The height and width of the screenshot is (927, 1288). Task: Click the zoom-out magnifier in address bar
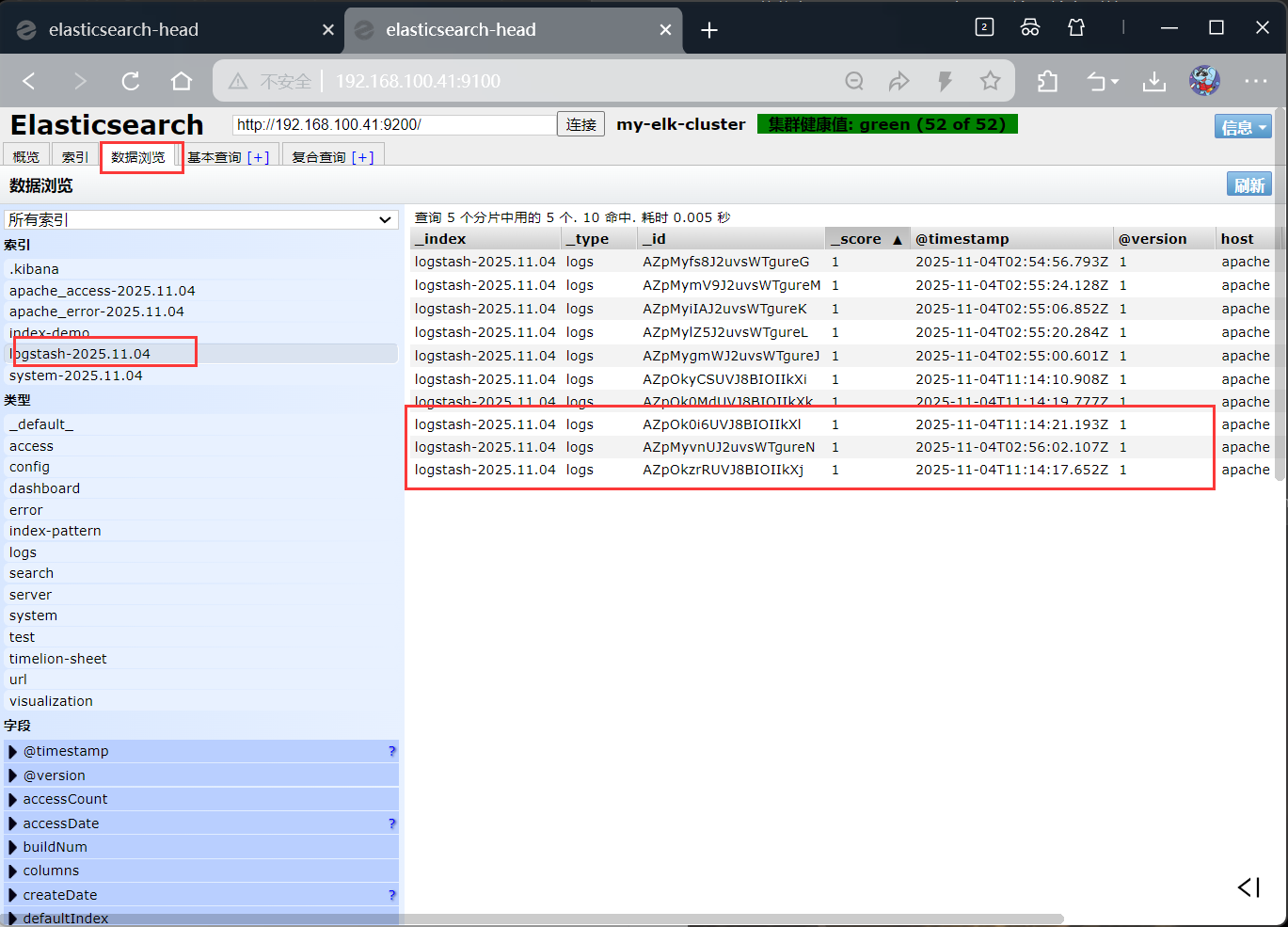click(x=854, y=81)
